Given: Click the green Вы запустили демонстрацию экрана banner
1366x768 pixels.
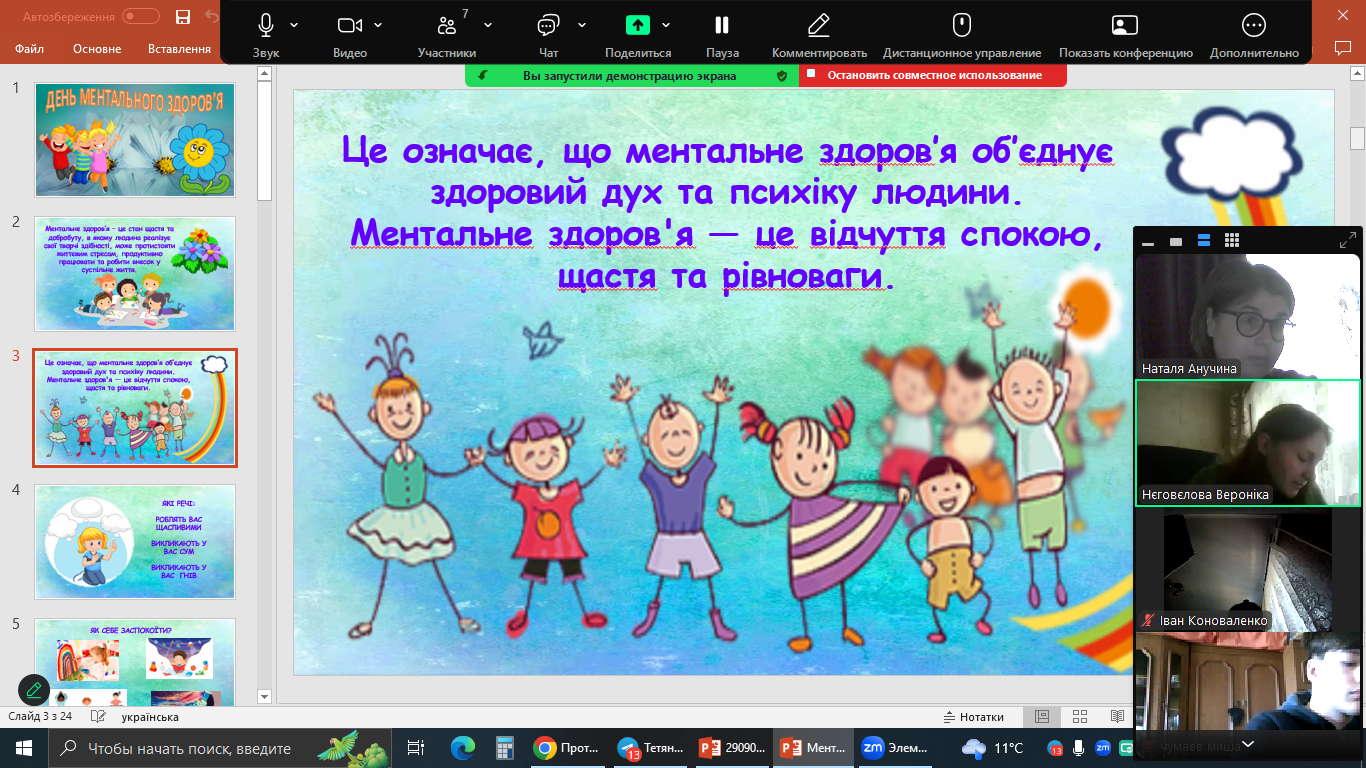Looking at the screenshot, I should click(632, 75).
